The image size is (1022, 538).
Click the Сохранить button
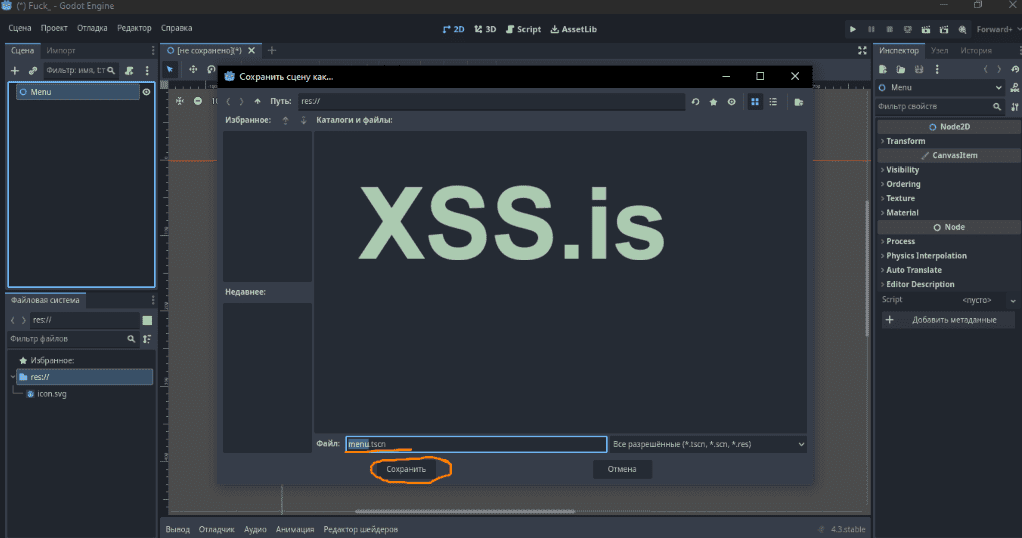point(406,469)
